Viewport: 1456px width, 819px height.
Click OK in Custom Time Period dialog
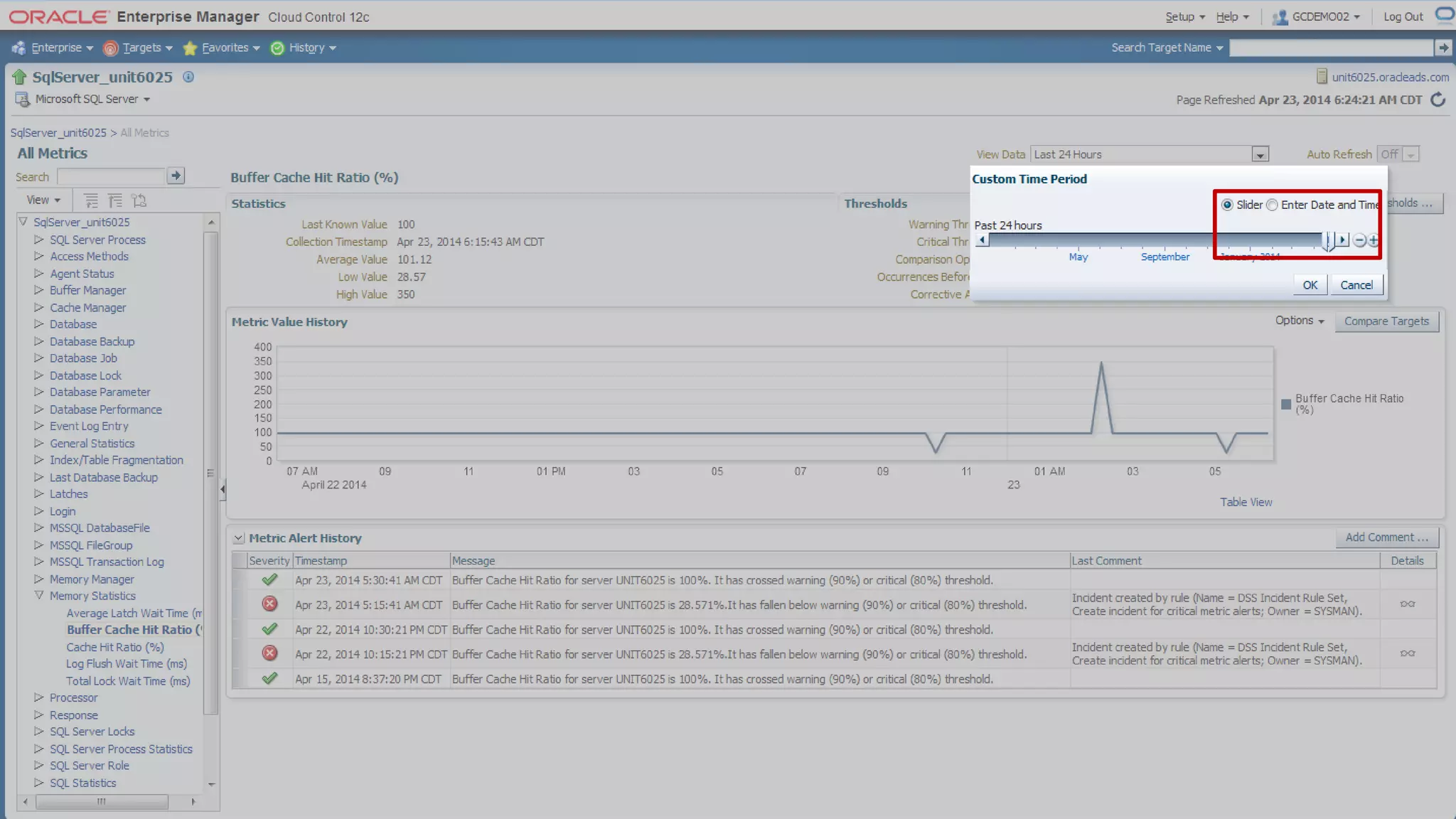click(x=1310, y=285)
